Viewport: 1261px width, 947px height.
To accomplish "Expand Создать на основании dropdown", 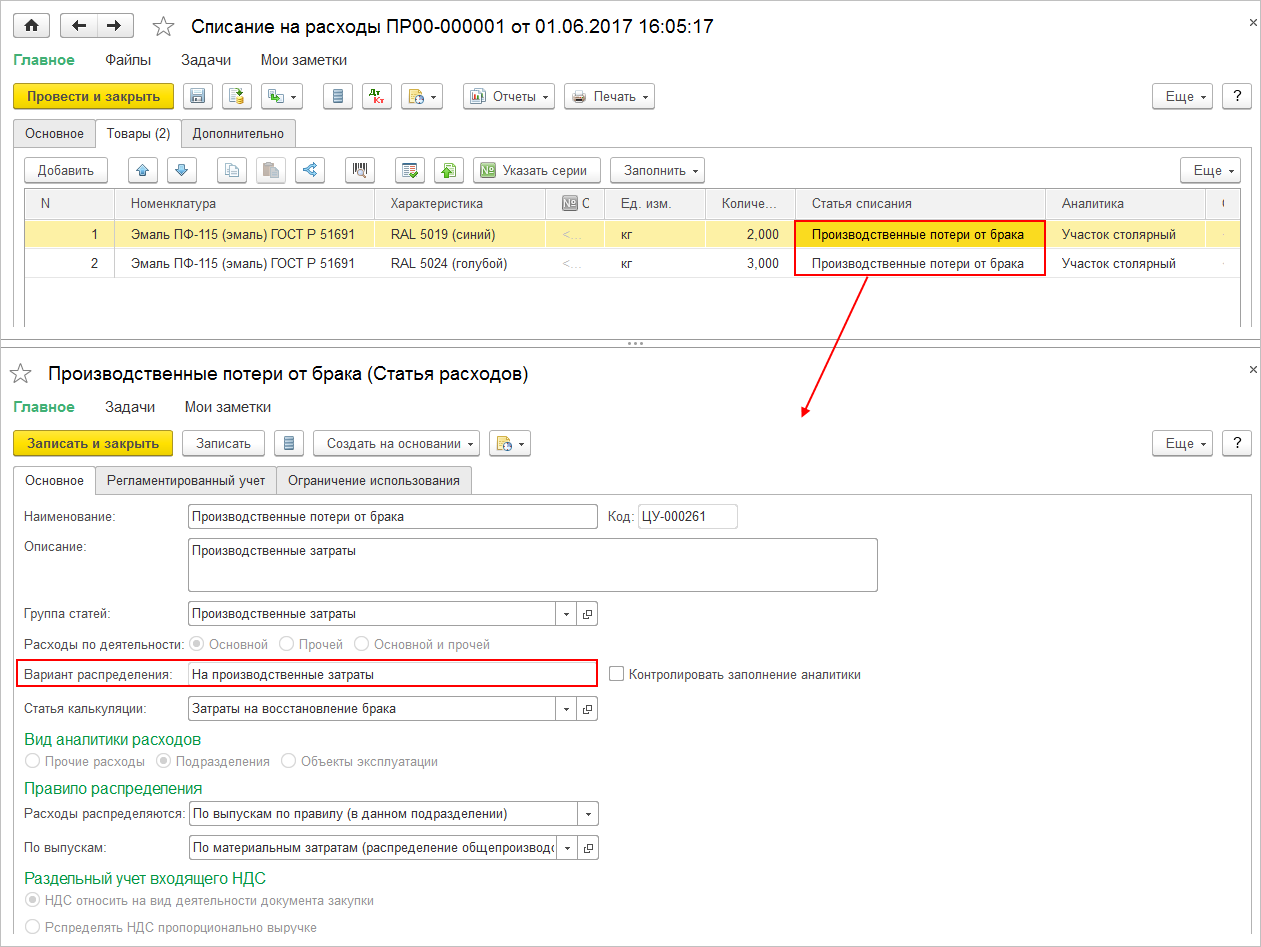I will [397, 443].
